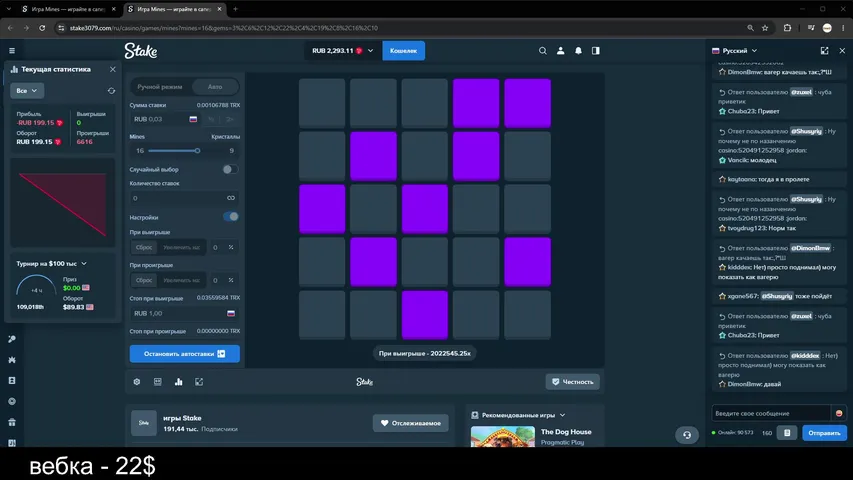853x480 pixels.
Task: Open the Русский language dropdown
Action: pos(734,51)
